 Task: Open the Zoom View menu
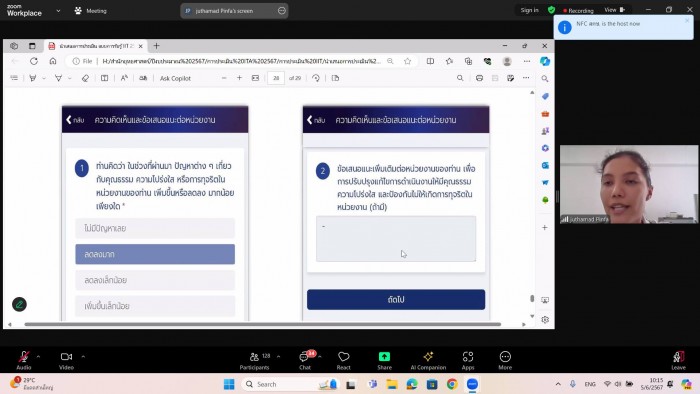[x=615, y=10]
